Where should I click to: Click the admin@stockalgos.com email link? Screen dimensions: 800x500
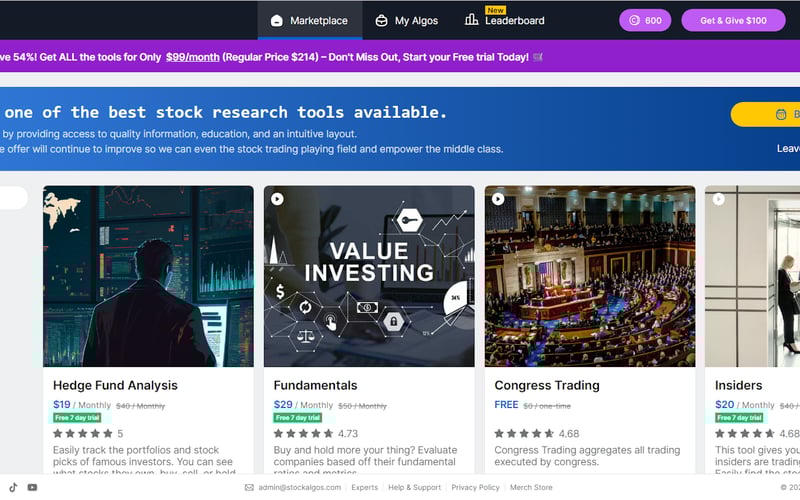point(299,487)
